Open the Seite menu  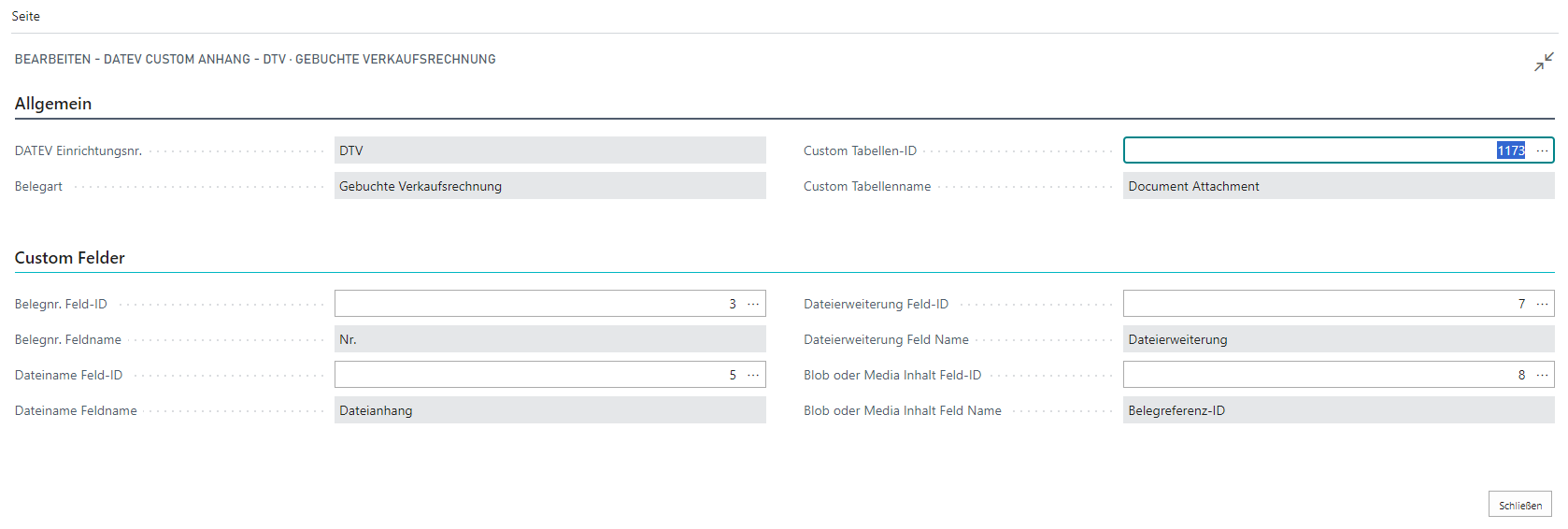[x=25, y=16]
